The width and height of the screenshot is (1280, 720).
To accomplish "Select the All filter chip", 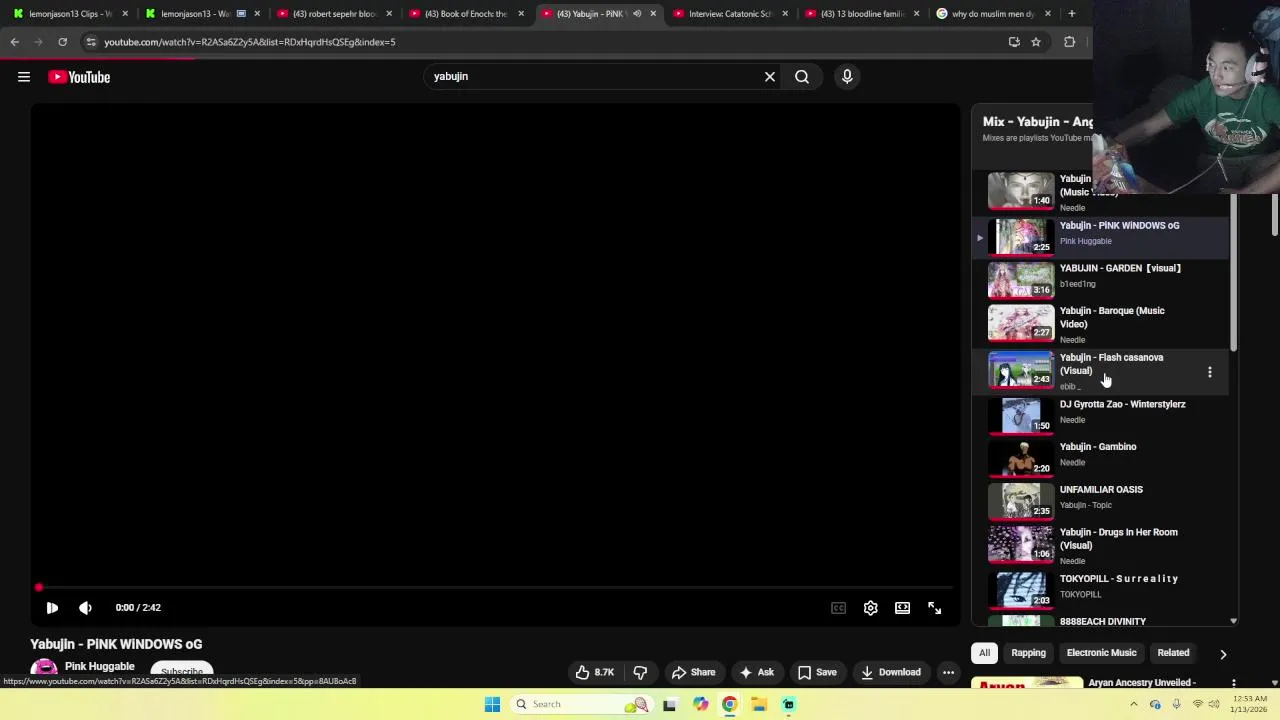I will [984, 653].
